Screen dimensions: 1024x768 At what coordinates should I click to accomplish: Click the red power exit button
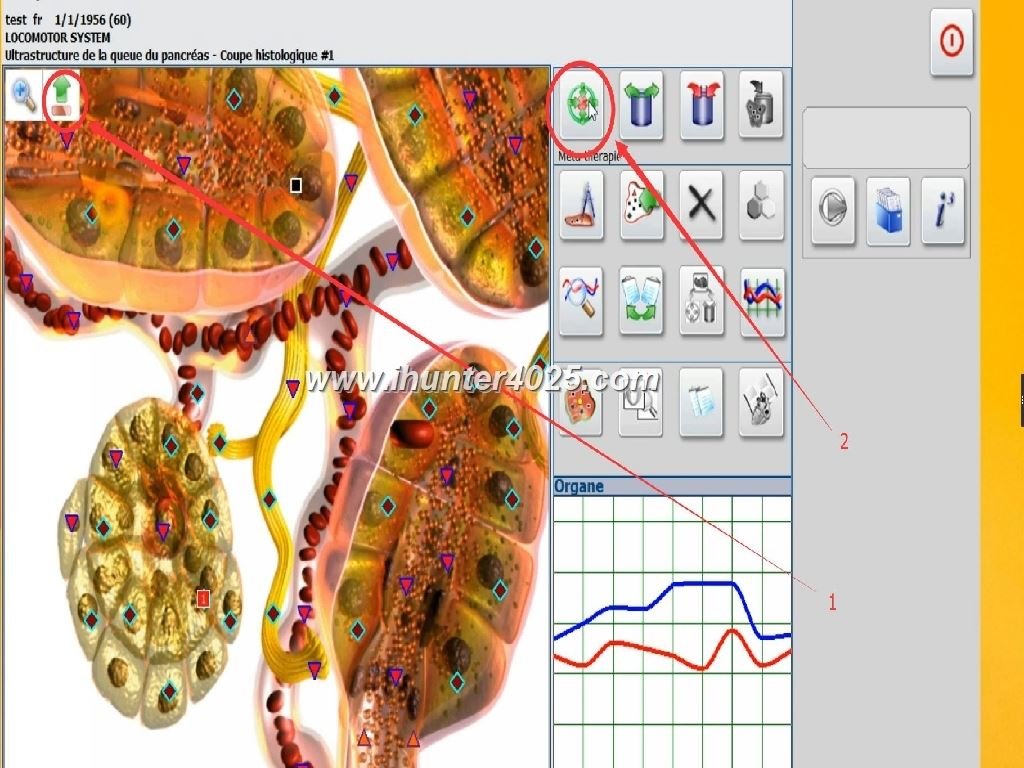tap(951, 43)
